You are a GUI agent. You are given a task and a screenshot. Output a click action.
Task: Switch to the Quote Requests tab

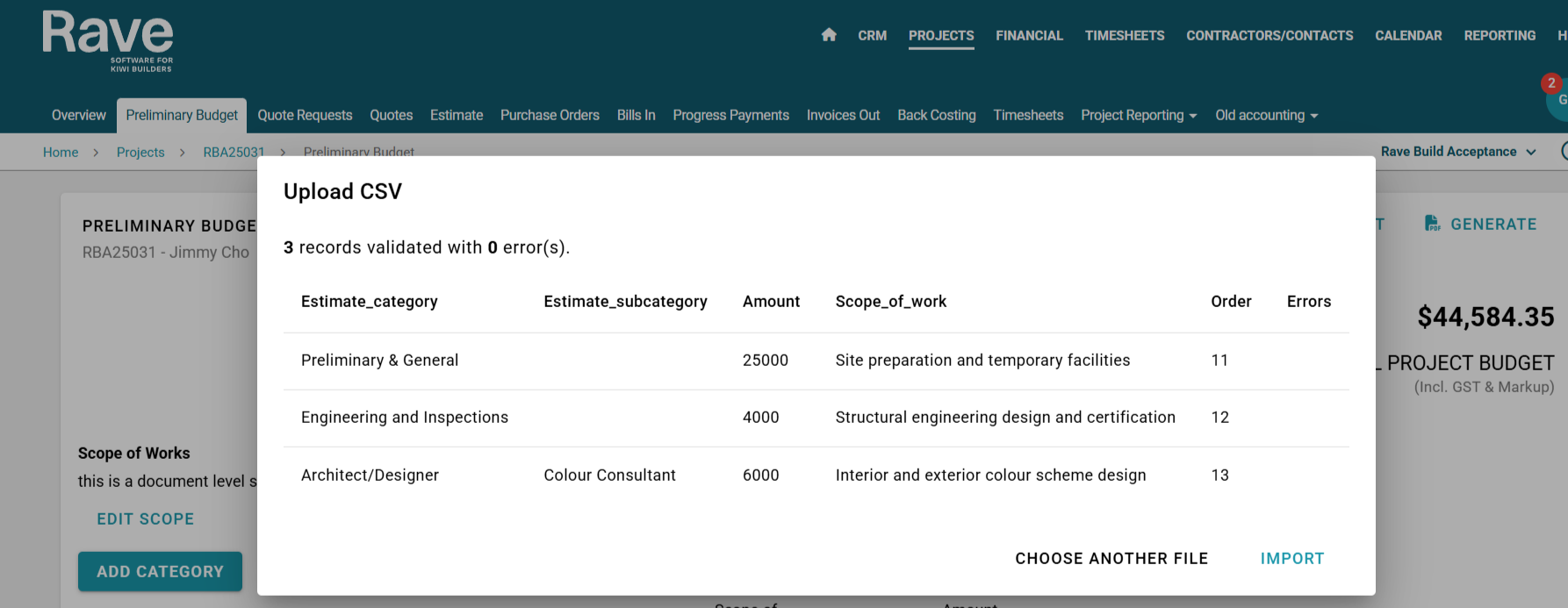[x=305, y=116]
